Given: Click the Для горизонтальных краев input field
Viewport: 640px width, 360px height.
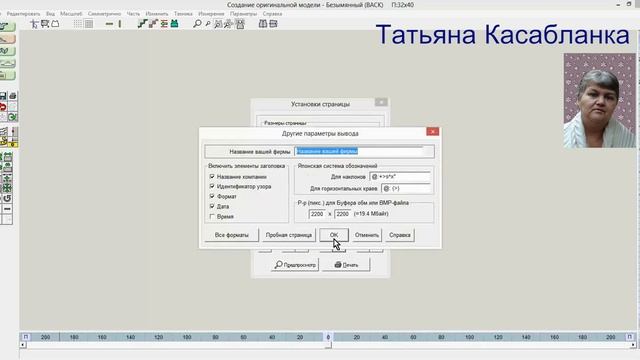Looking at the screenshot, I should point(406,188).
